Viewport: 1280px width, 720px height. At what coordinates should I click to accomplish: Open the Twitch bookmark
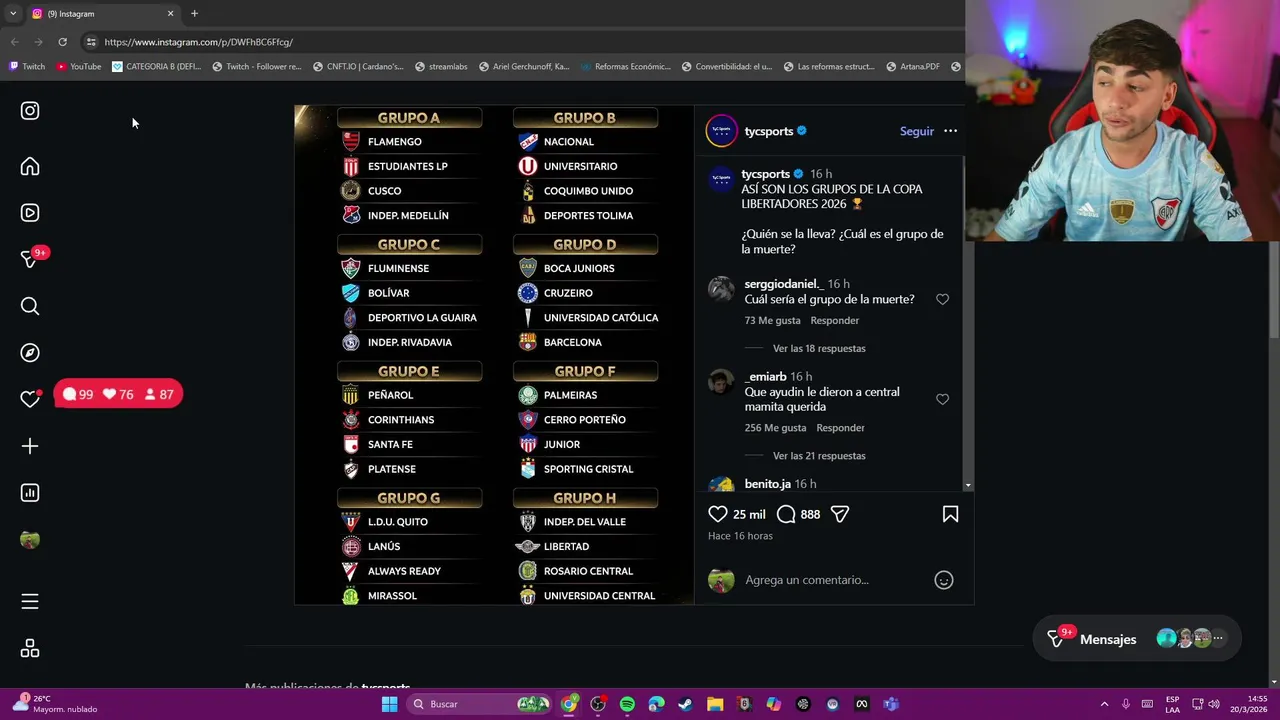point(27,67)
